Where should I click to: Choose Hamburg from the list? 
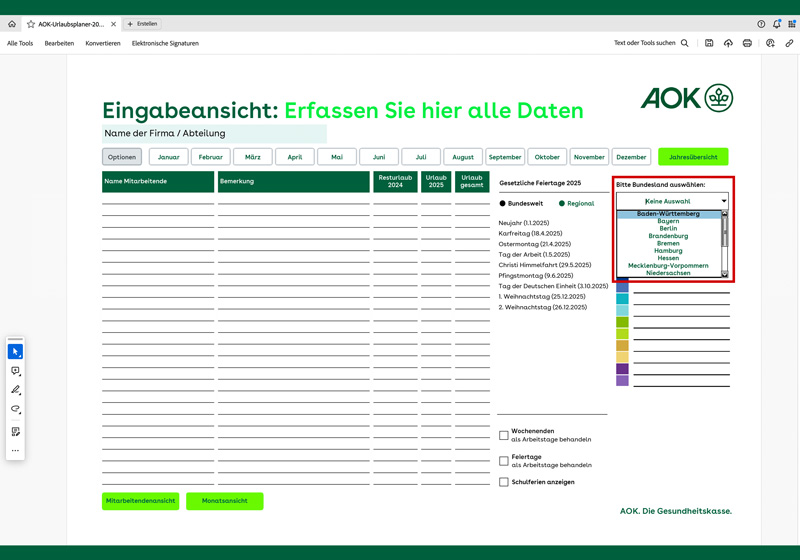point(668,251)
